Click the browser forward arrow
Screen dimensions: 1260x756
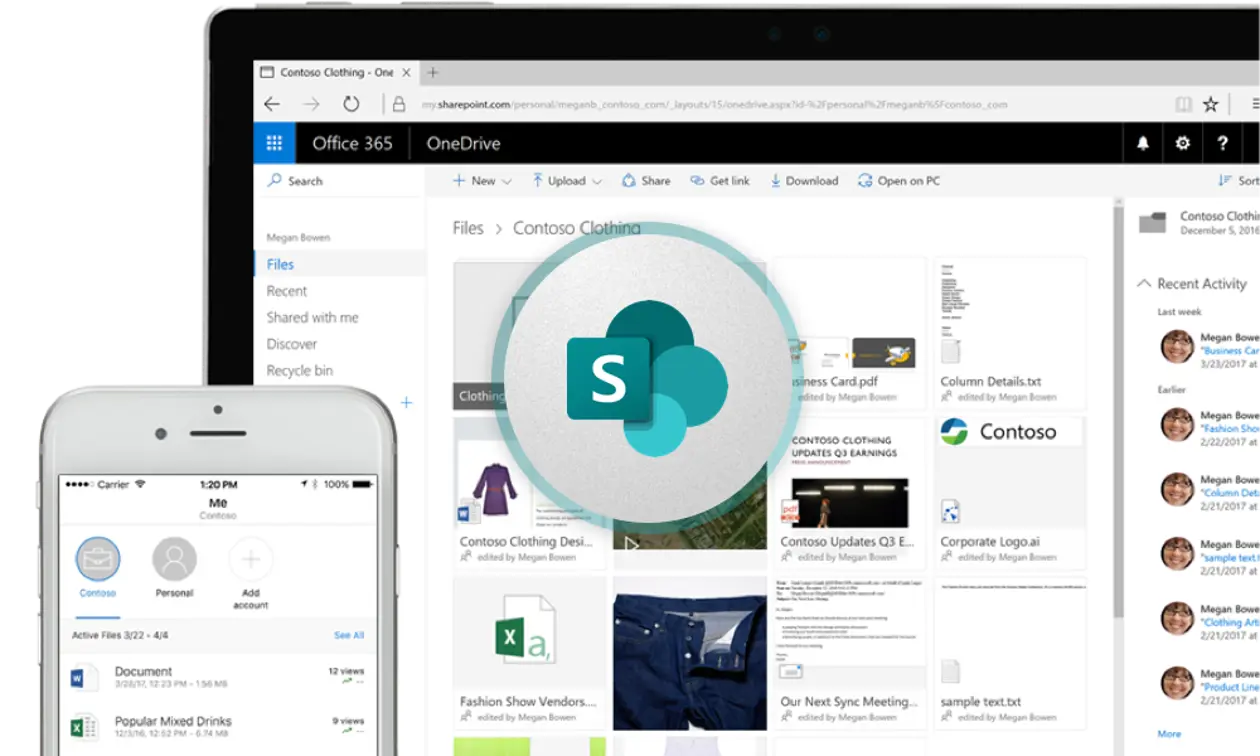point(312,104)
